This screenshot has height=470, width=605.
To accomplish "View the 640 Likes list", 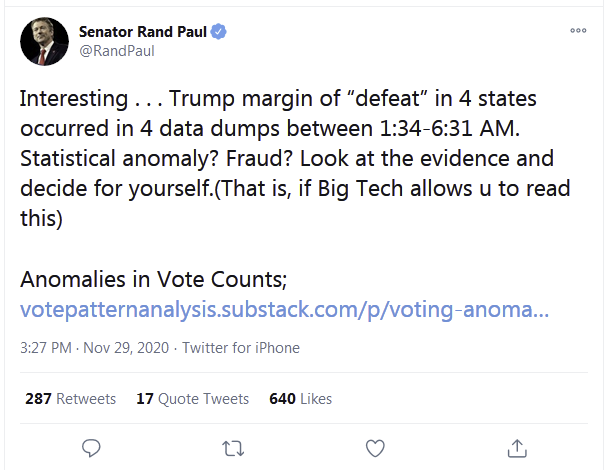I will pyautogui.click(x=301, y=399).
